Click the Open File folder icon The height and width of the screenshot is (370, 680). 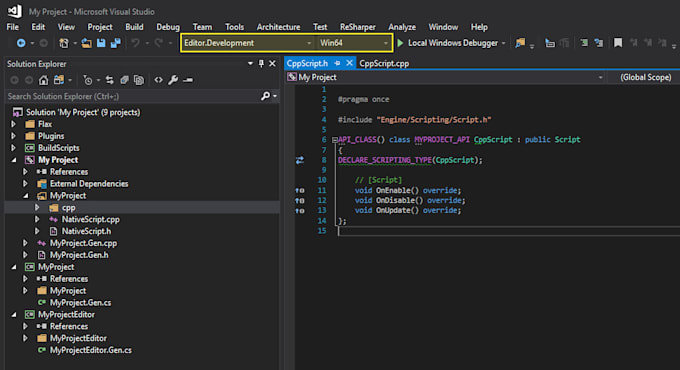(x=87, y=43)
